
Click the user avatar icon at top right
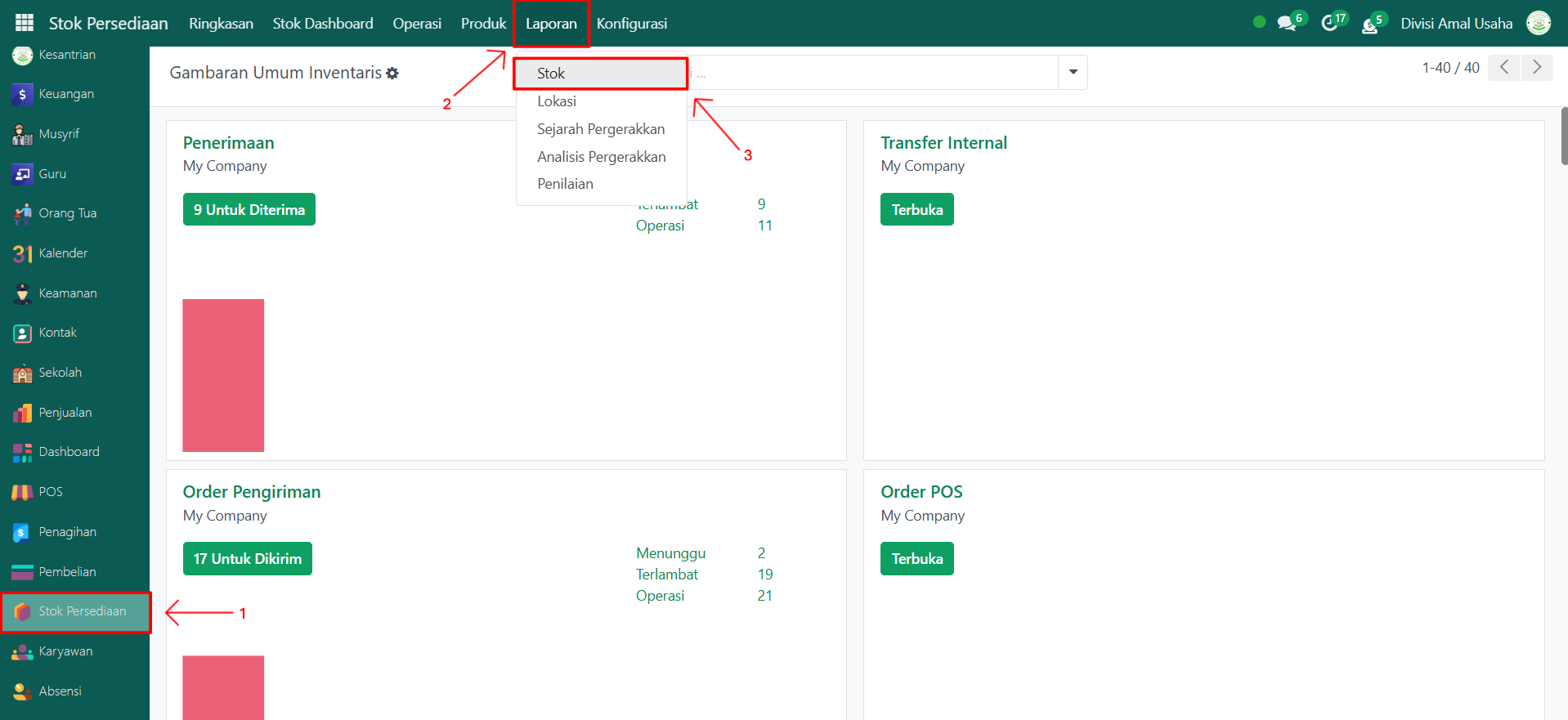(x=1539, y=24)
